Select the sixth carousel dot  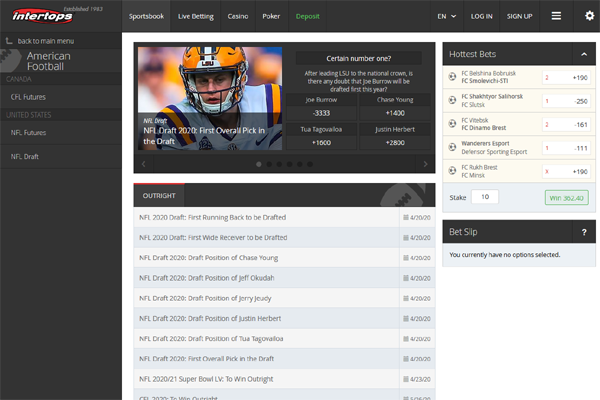310,164
